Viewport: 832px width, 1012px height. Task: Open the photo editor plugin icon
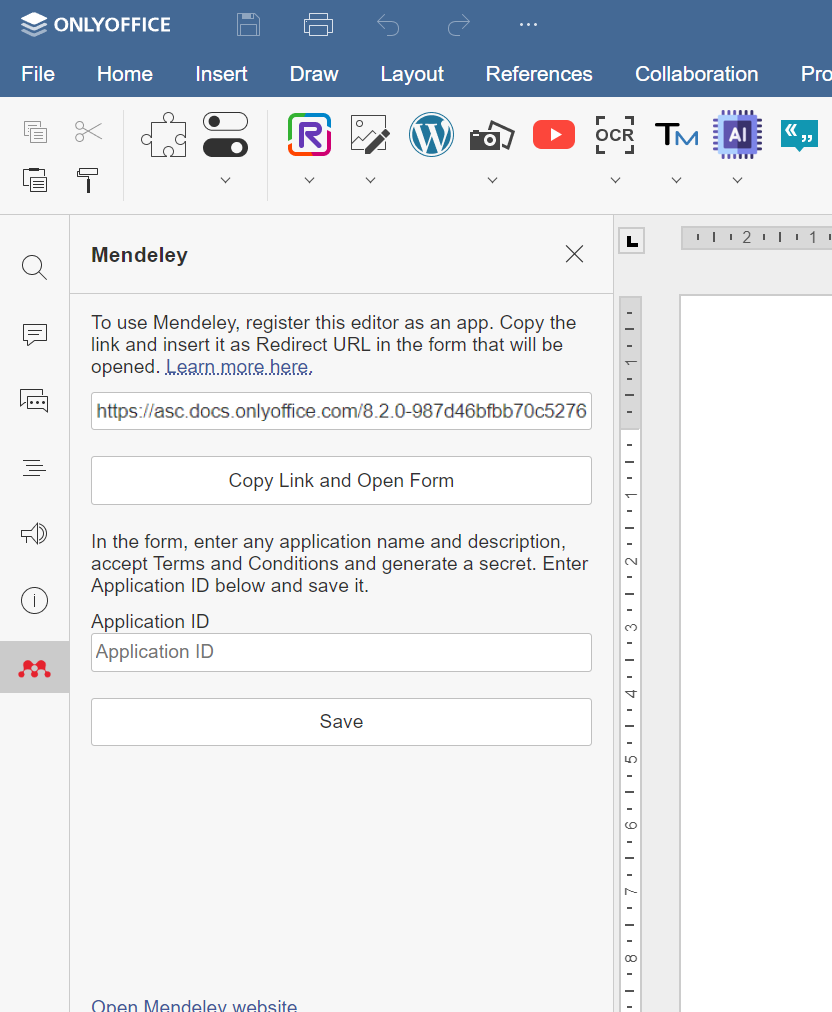point(369,135)
